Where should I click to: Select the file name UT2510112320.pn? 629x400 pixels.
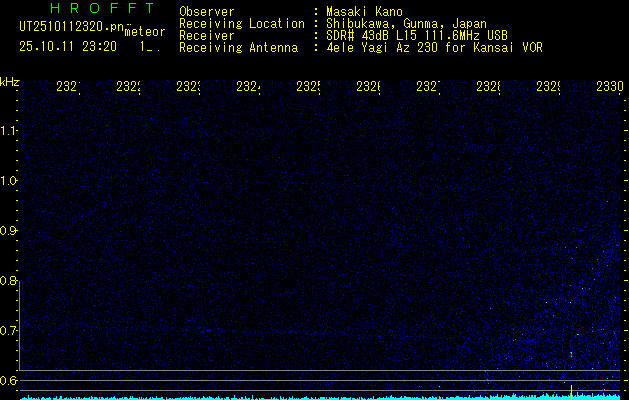(71, 27)
